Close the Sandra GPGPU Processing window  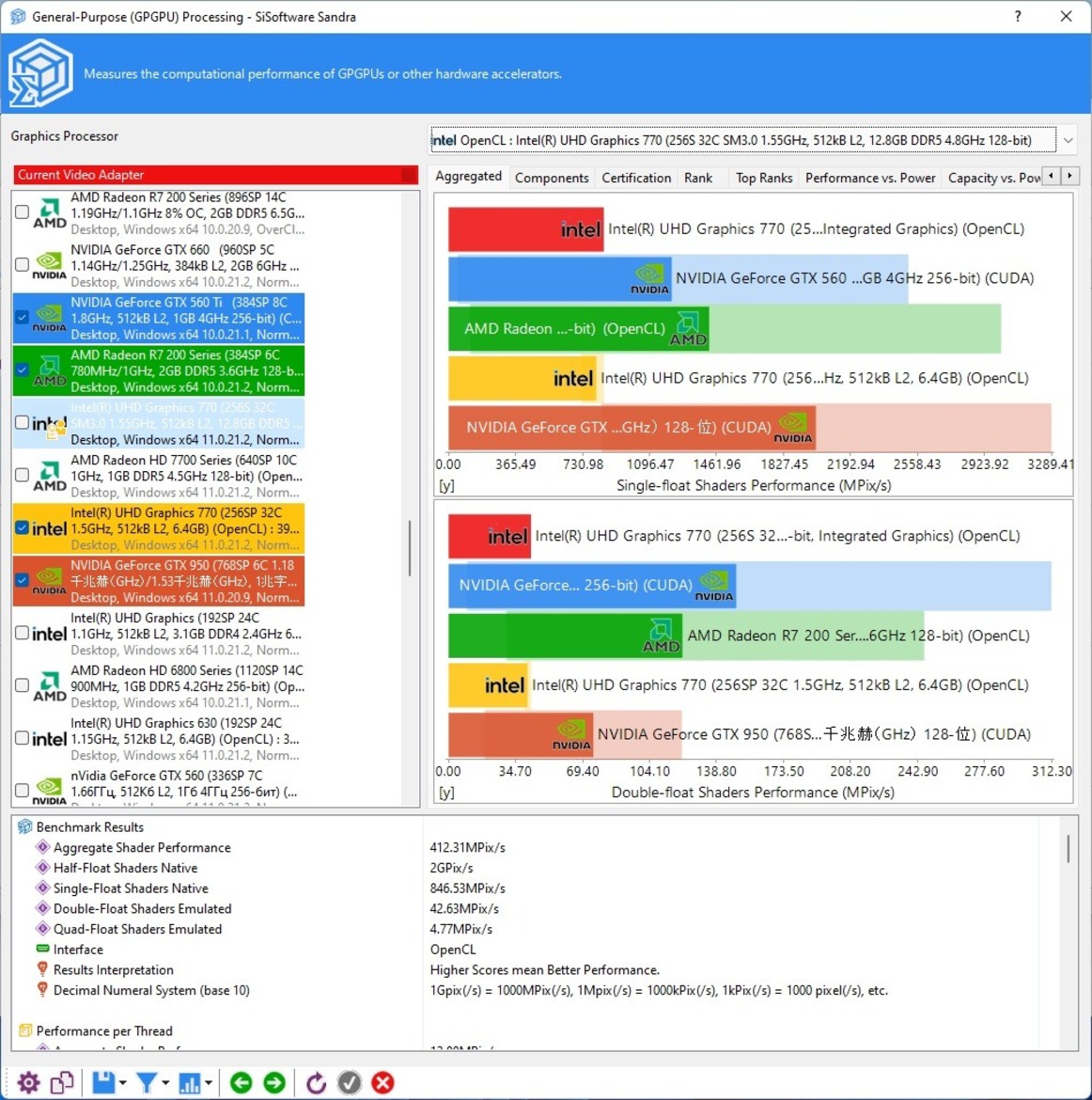[x=1066, y=16]
